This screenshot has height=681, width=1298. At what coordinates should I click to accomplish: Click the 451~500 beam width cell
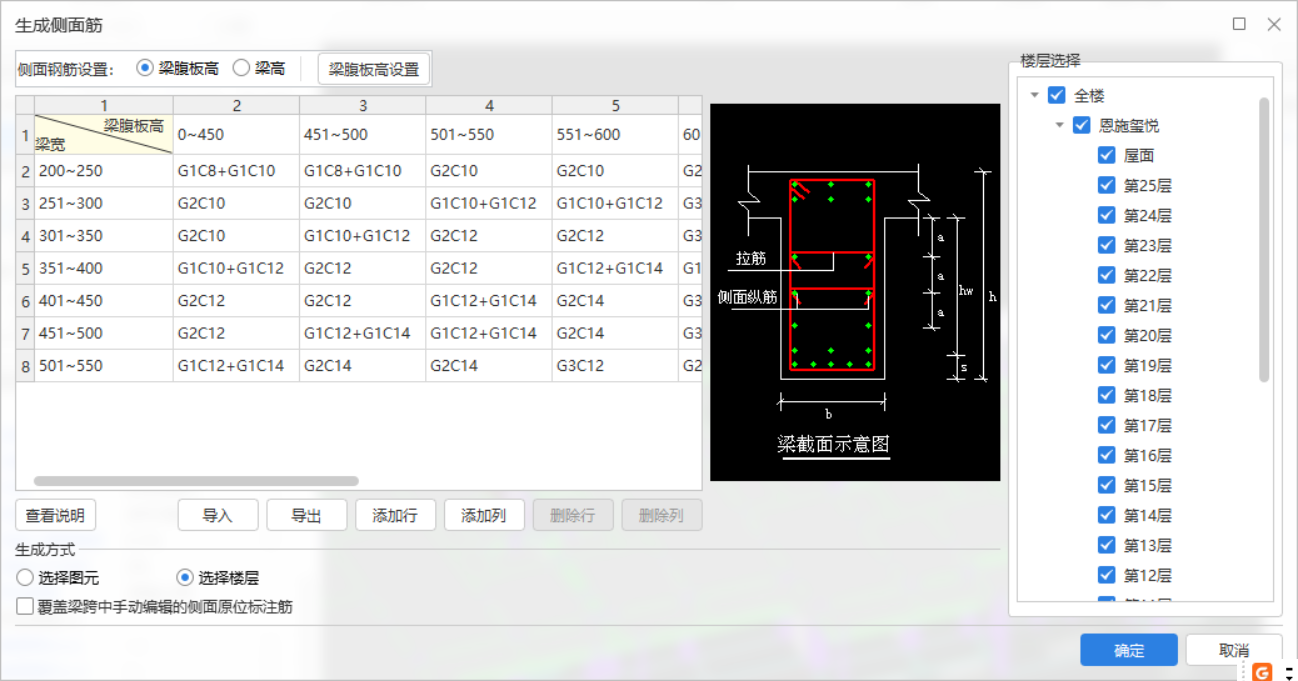tap(104, 333)
